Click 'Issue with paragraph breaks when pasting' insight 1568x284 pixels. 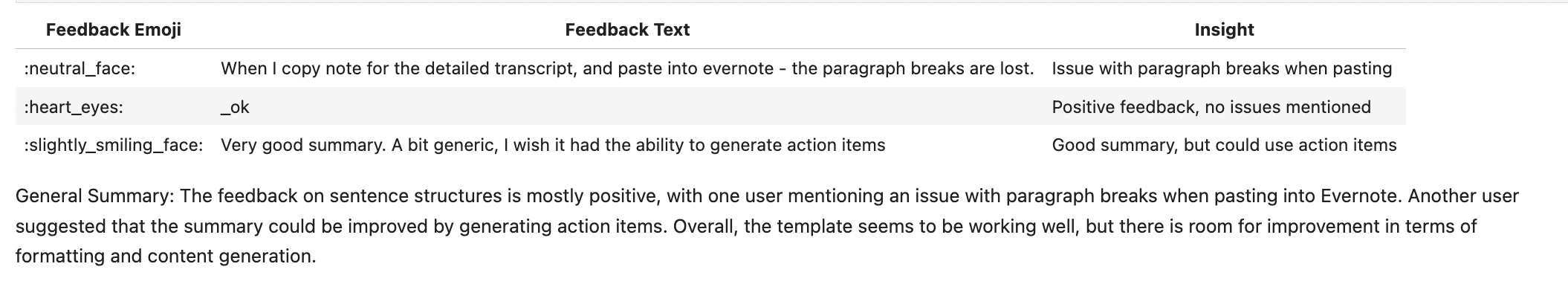point(1222,69)
